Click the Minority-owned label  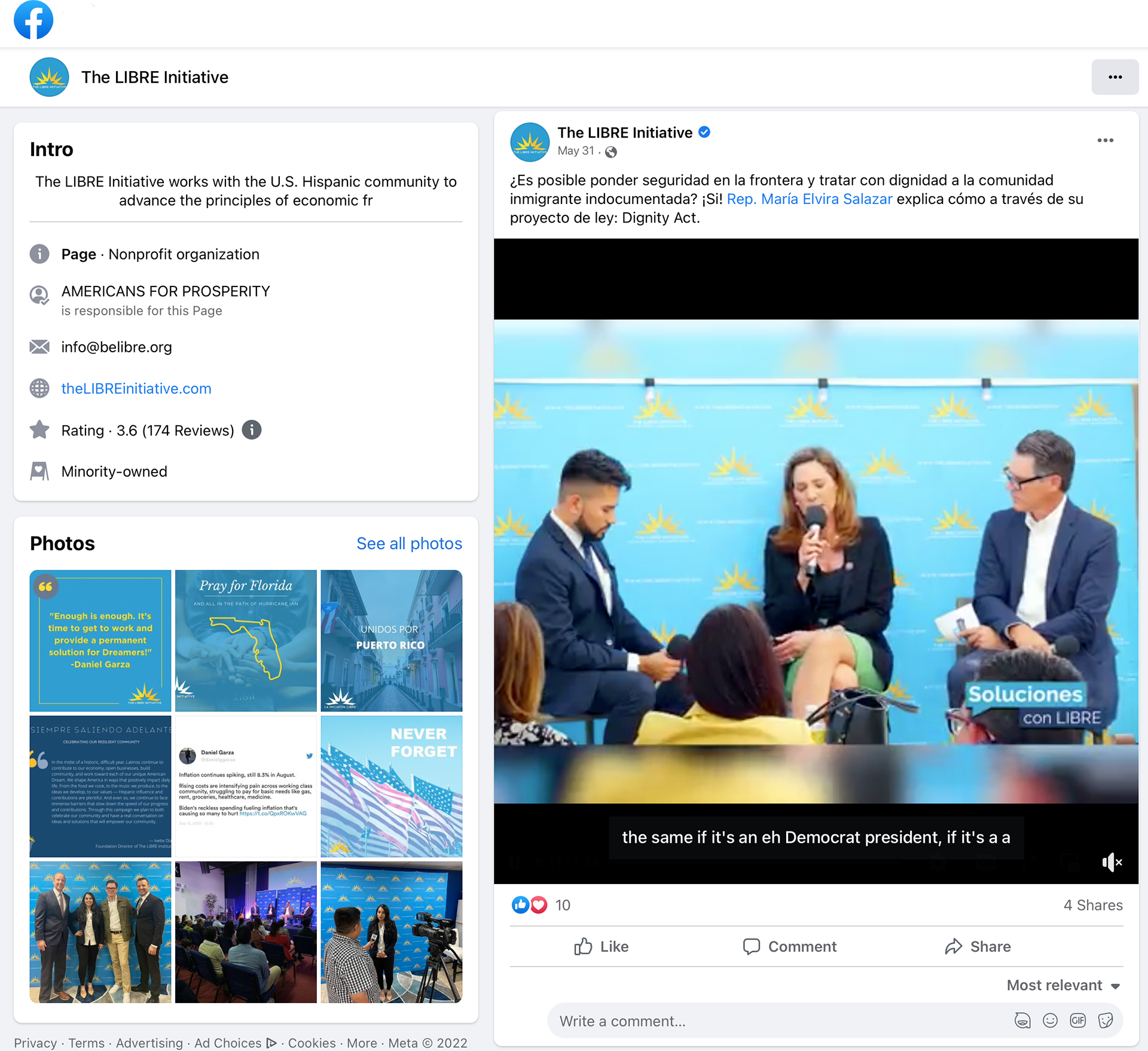coord(114,471)
